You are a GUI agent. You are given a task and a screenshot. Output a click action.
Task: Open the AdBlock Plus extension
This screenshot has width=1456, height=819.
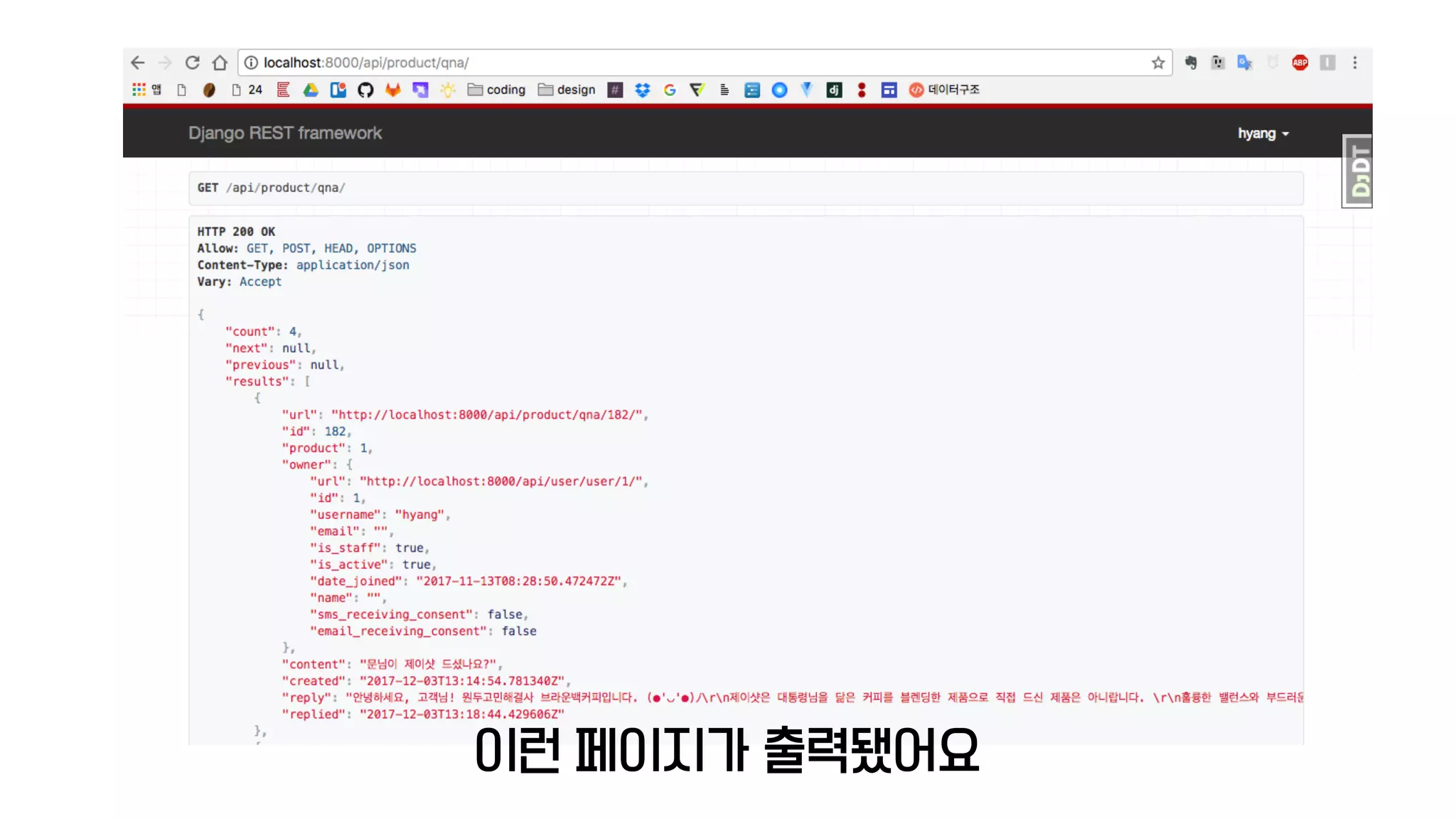coord(1300,63)
